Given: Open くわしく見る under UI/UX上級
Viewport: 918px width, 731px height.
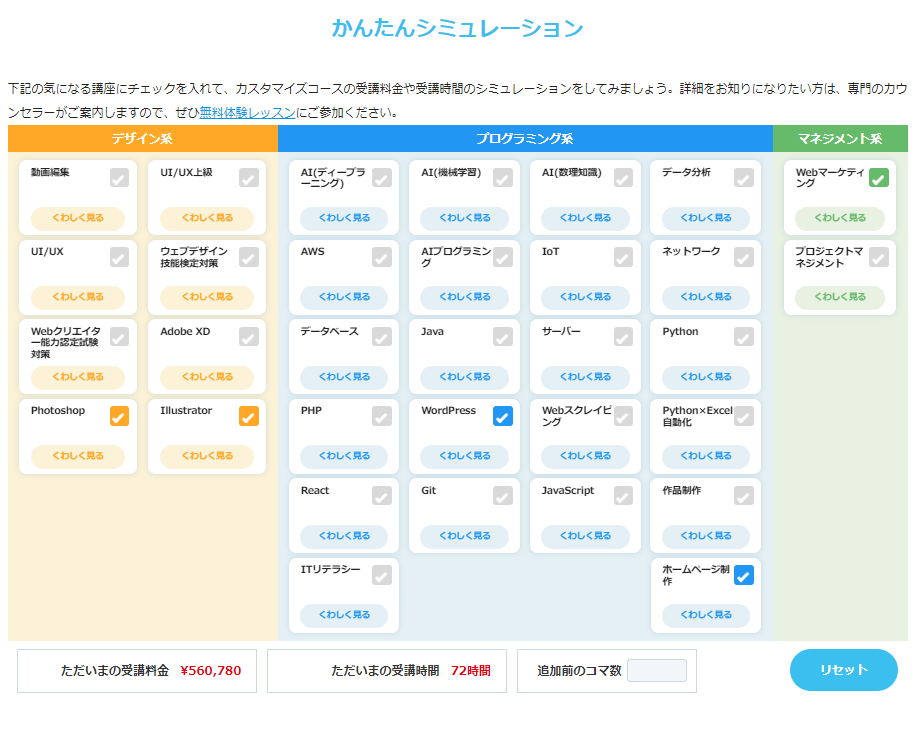Looking at the screenshot, I should pyautogui.click(x=207, y=218).
